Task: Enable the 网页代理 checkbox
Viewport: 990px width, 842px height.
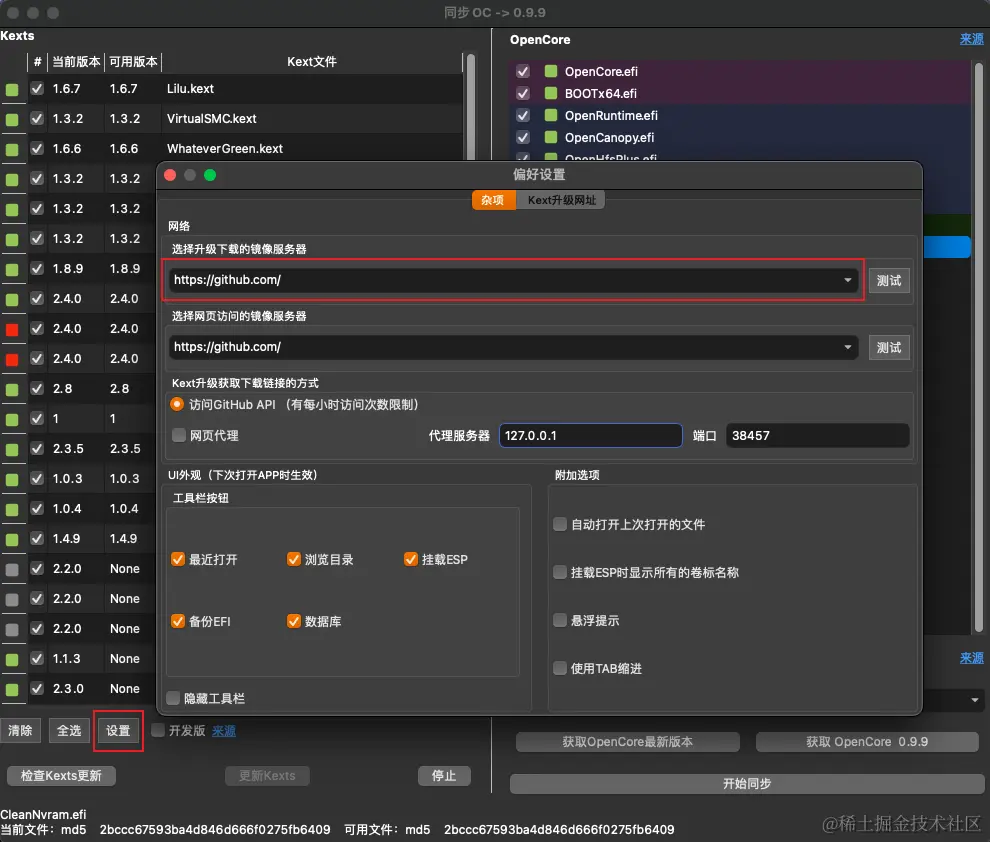Action: 180,434
